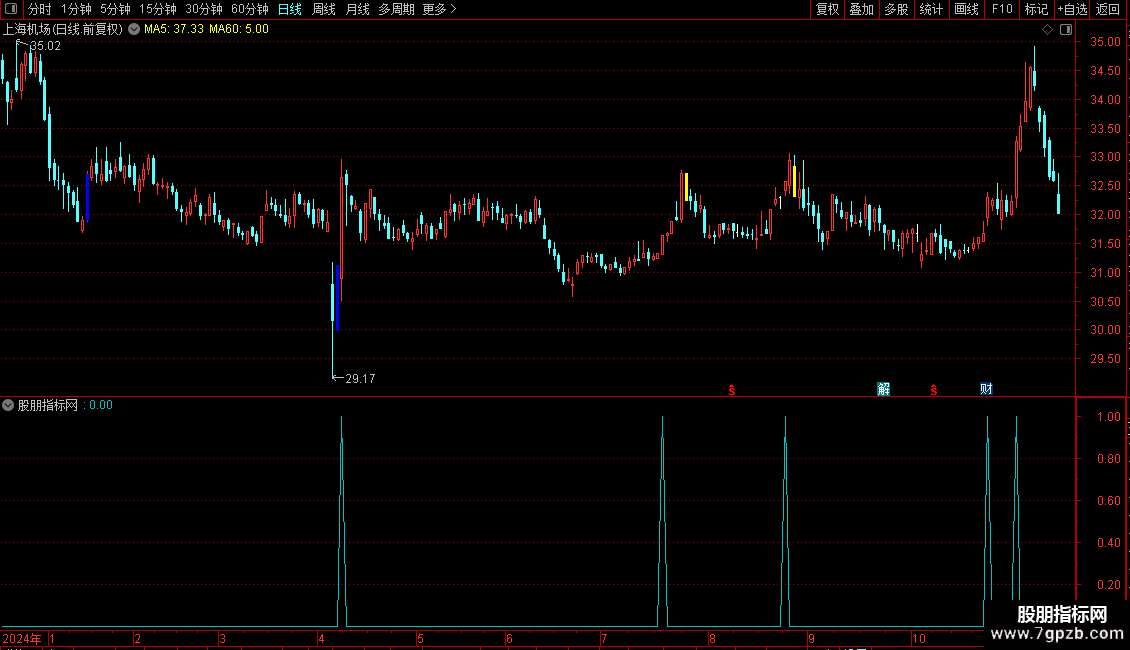Expand the 股朋指标网 indicator dropdown circle
The image size is (1130, 650).
click(x=8, y=405)
